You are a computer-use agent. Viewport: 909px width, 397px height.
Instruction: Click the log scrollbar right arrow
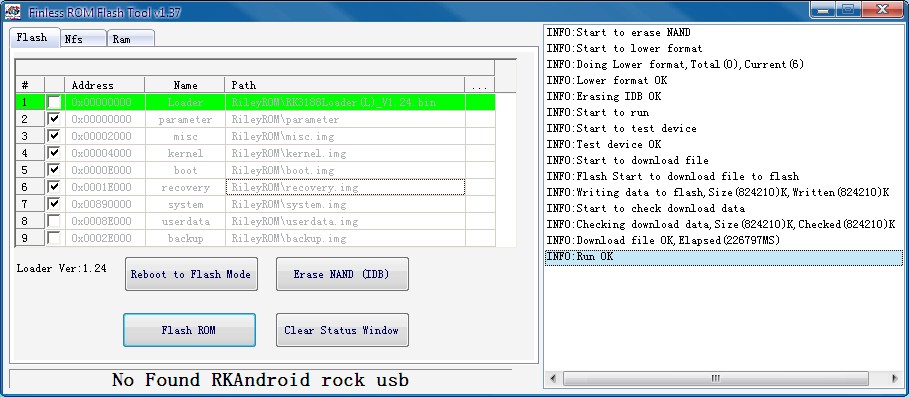click(895, 378)
